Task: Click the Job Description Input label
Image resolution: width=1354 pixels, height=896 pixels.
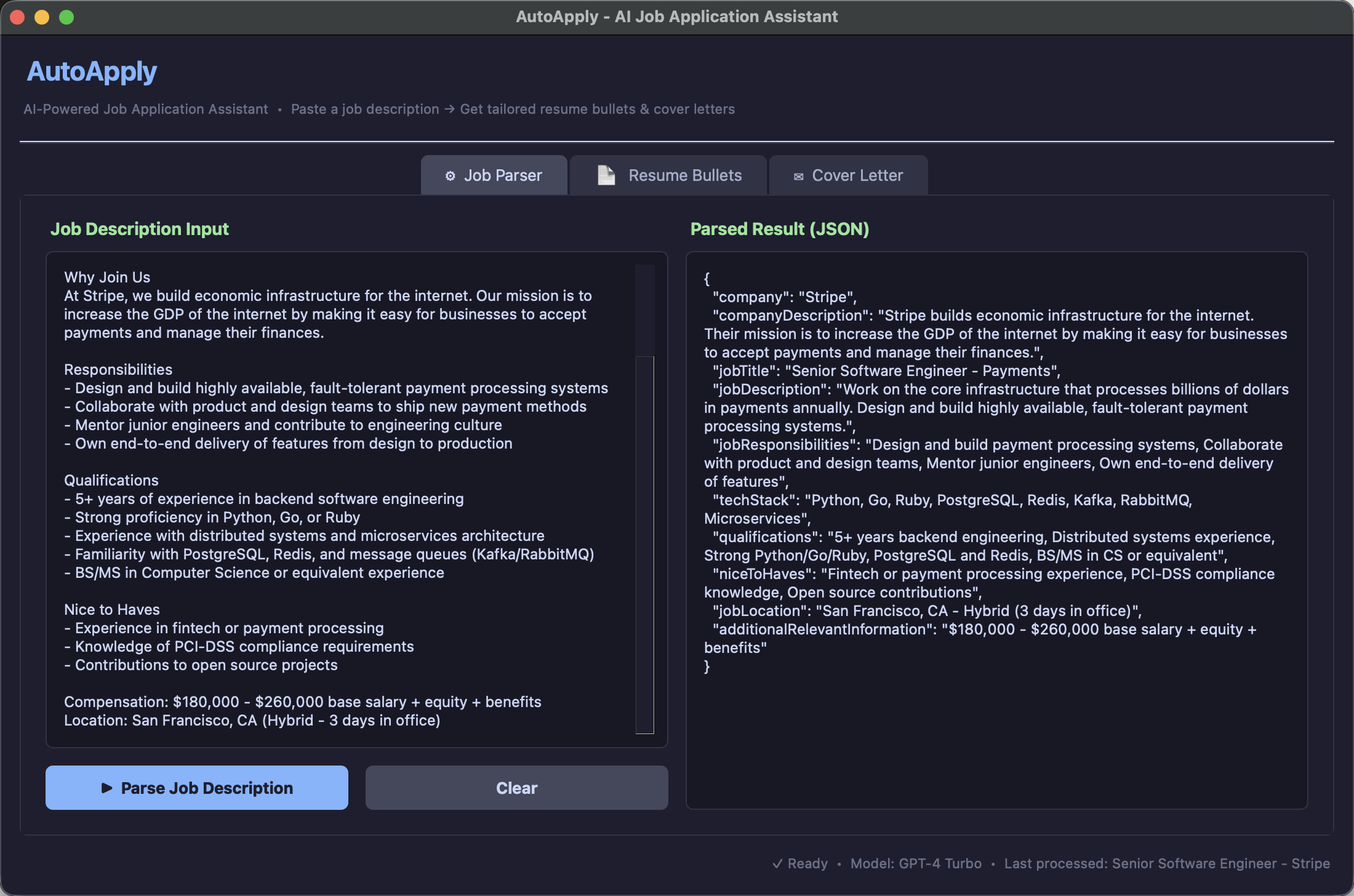Action: click(139, 229)
